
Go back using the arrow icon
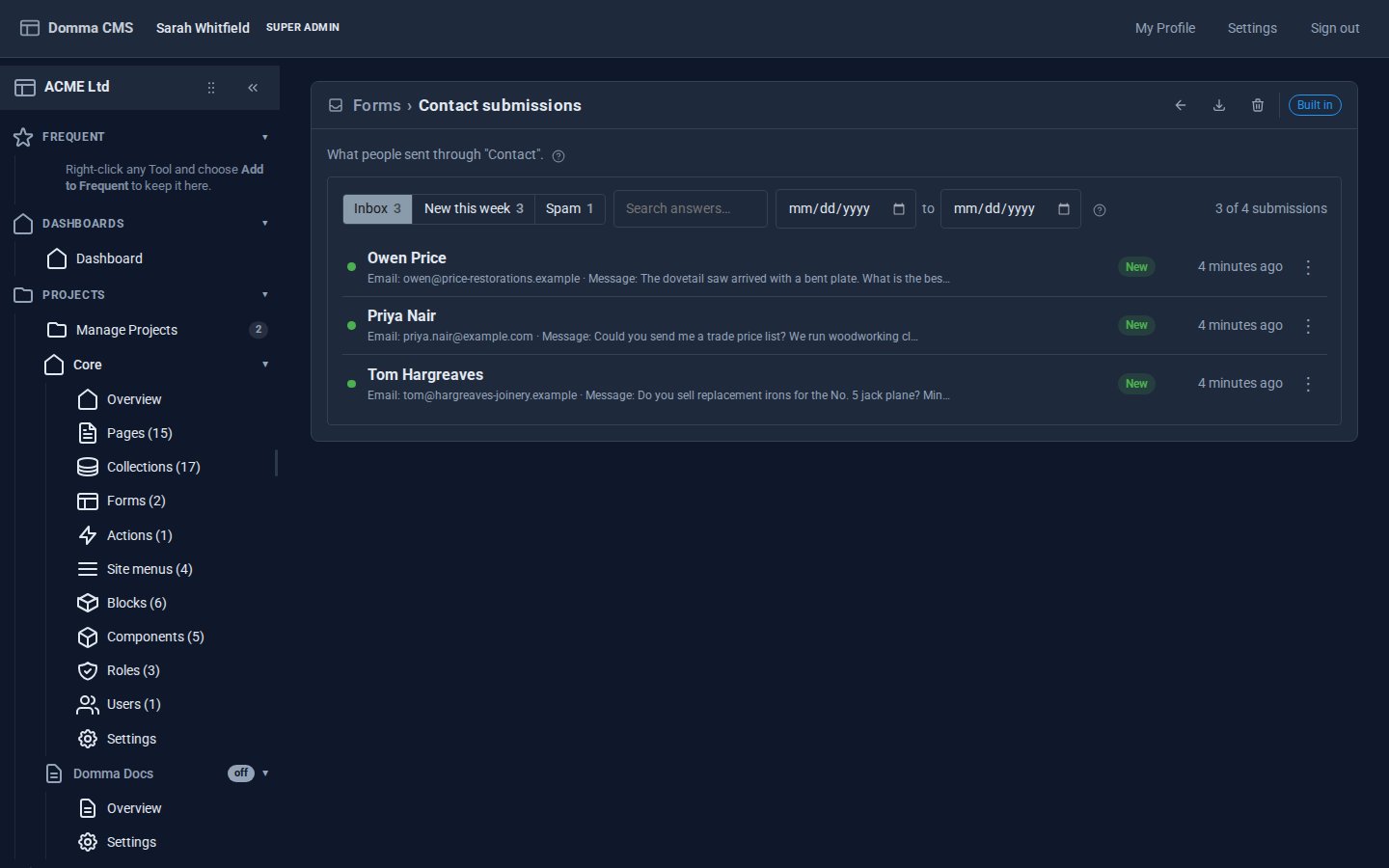tap(1181, 105)
